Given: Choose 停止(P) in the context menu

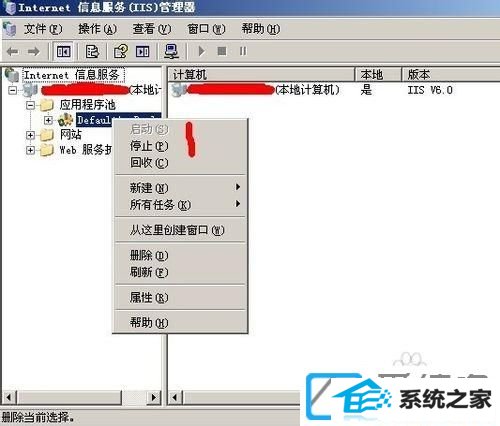Looking at the screenshot, I should (x=149, y=146).
